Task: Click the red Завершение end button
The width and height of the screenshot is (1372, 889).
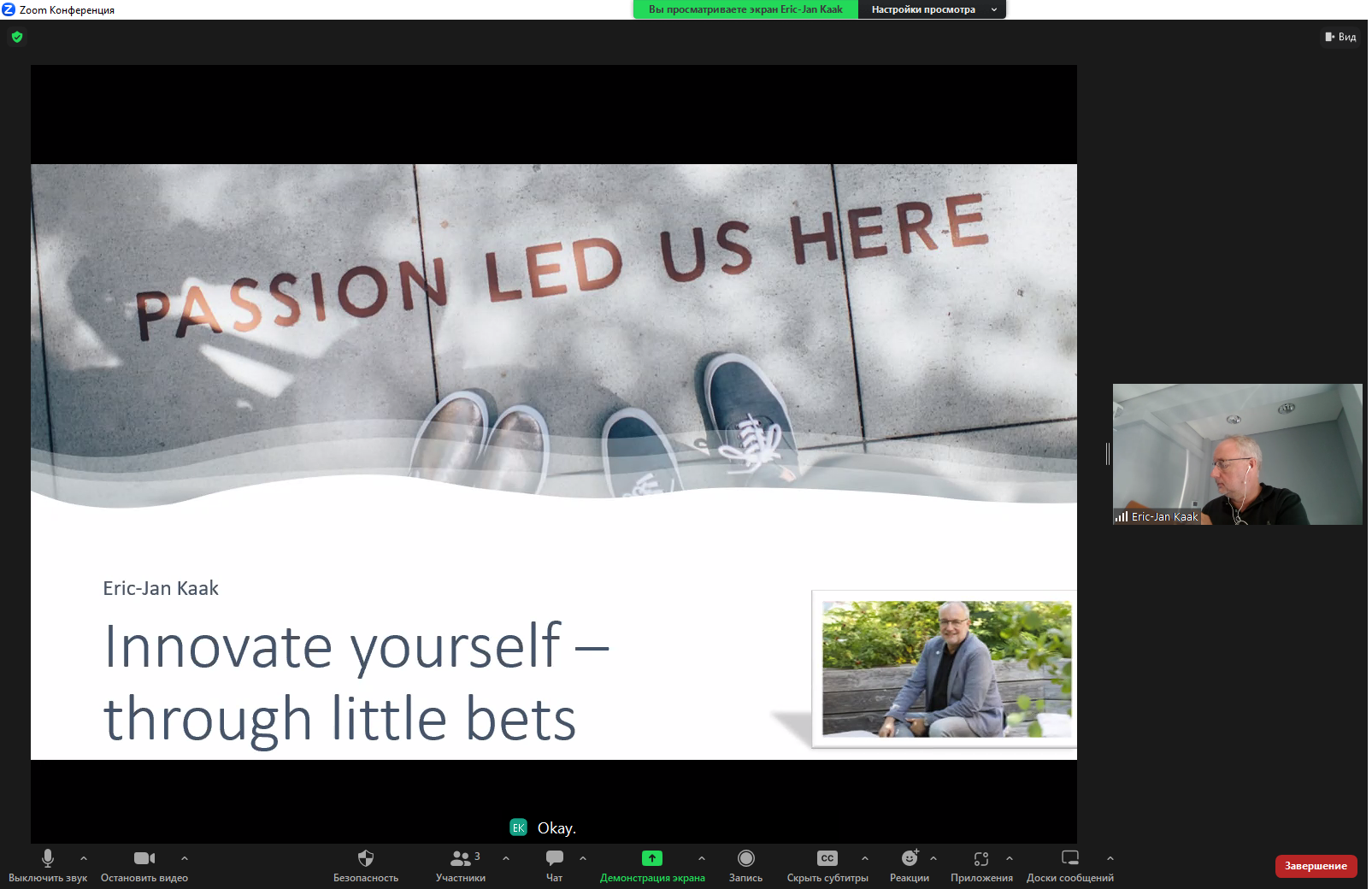Action: point(1316,866)
